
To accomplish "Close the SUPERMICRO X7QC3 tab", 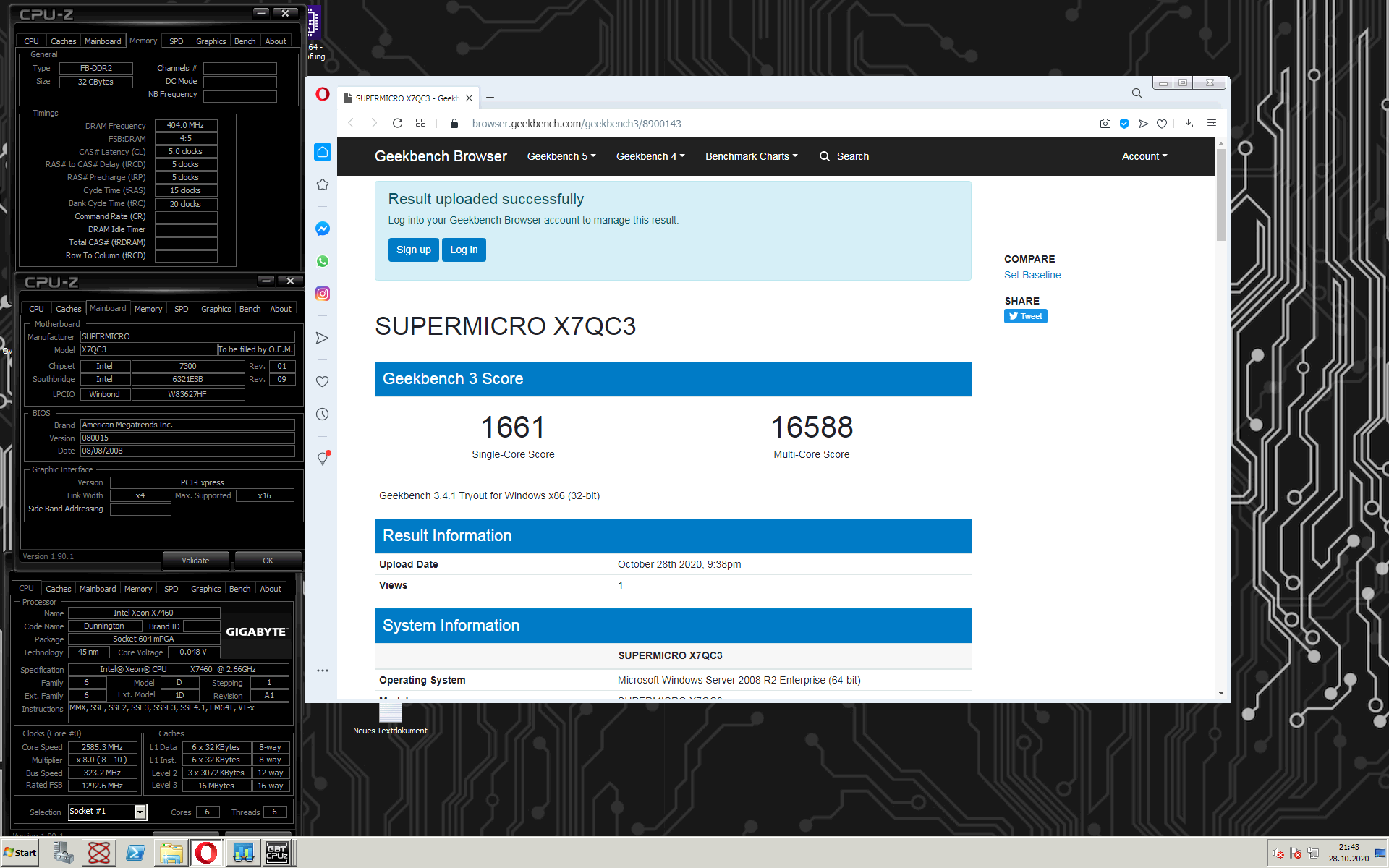I will (x=469, y=98).
